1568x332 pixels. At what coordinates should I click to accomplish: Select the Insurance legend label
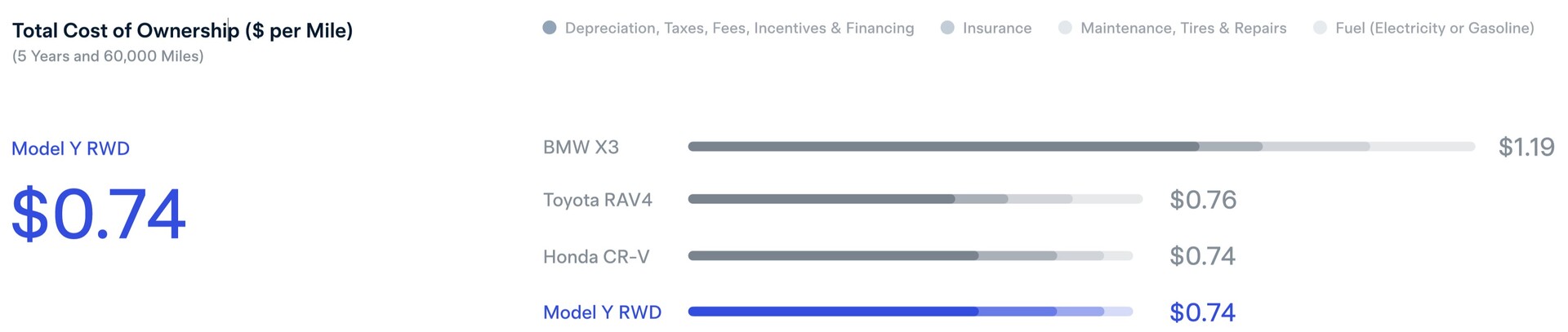pos(997,29)
